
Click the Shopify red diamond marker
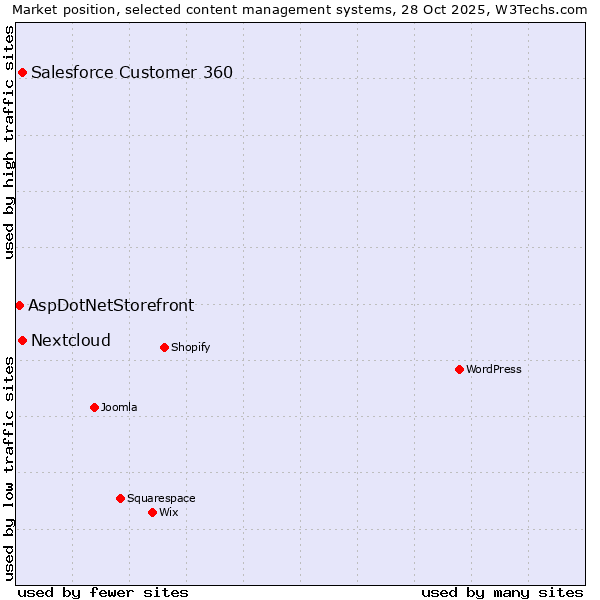pyautogui.click(x=164, y=347)
